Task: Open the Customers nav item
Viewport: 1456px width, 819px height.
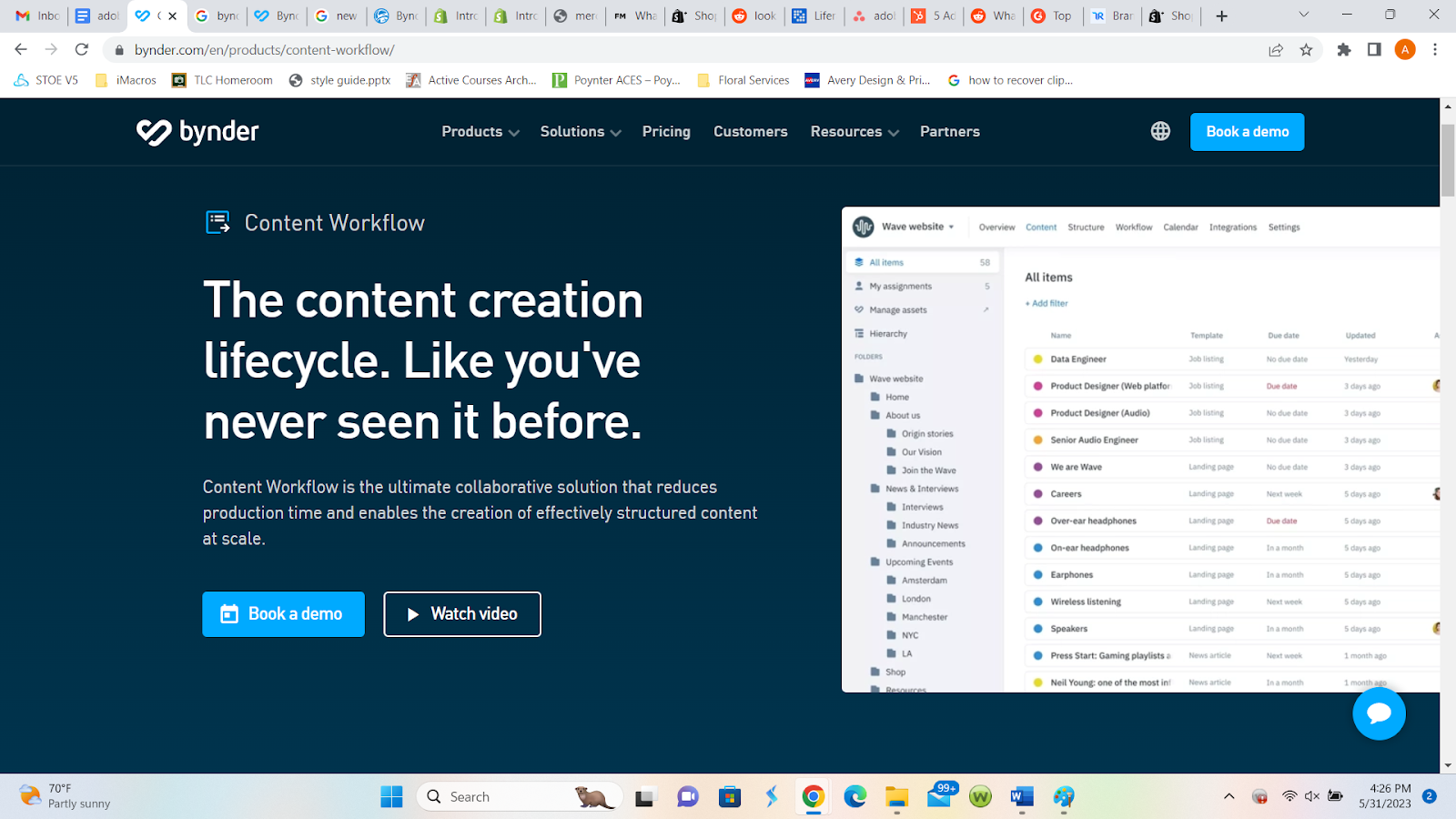Action: [750, 132]
